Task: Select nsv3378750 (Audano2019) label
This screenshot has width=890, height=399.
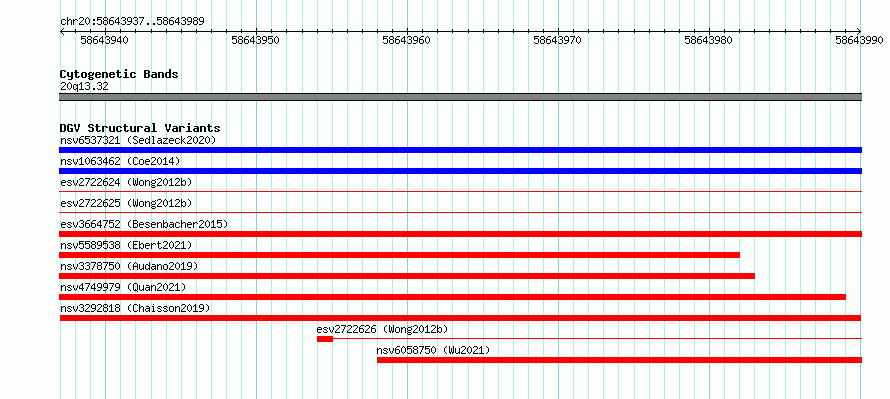Action: (x=129, y=266)
